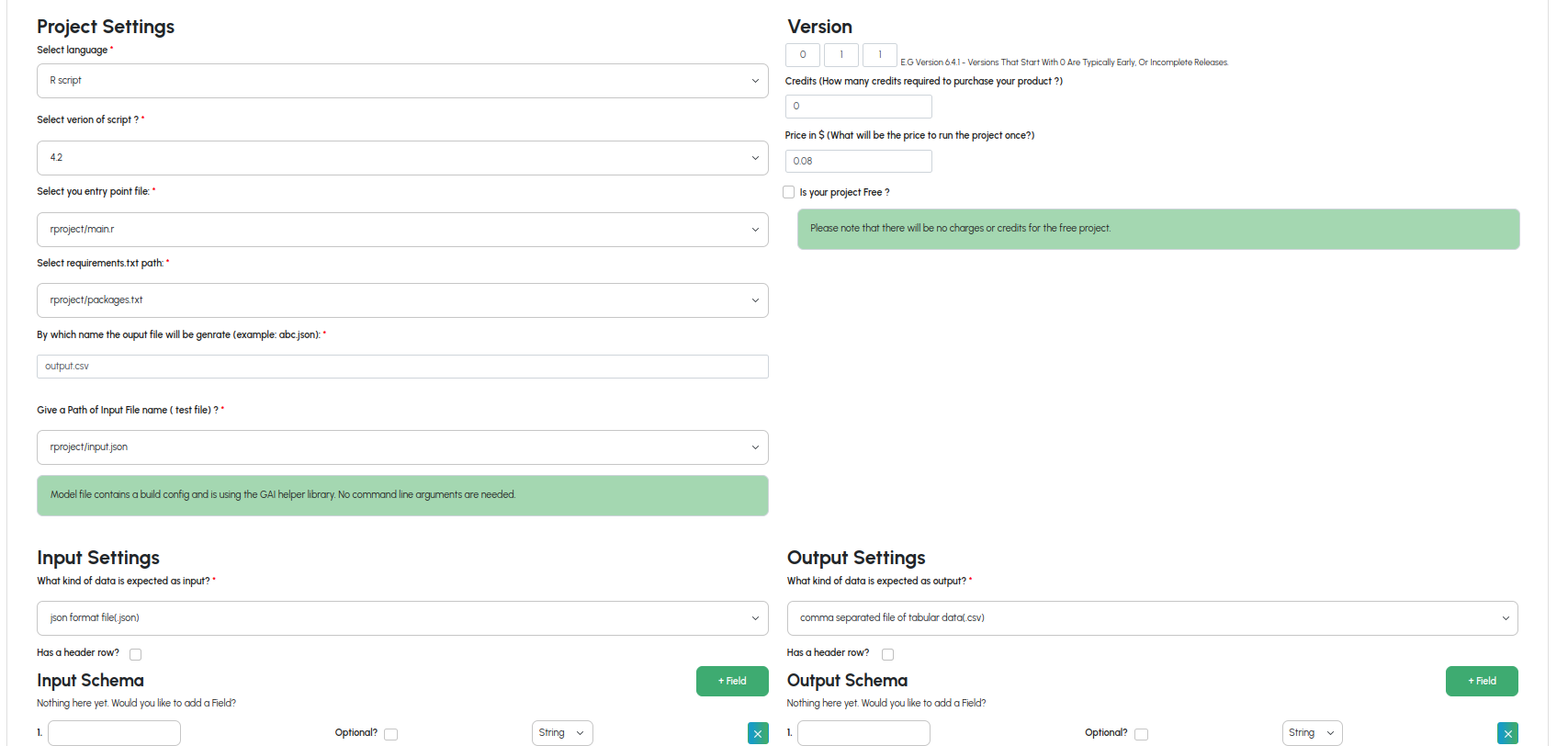Screen dimensions: 1568x746
Task: Add a new Output Schema field
Action: click(x=1481, y=682)
